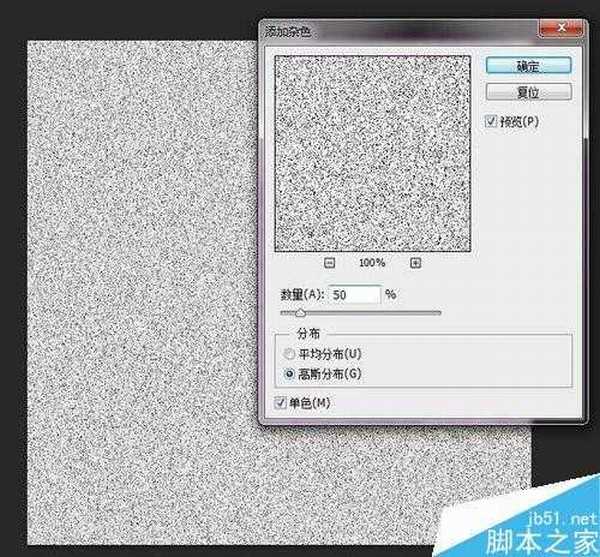600x557 pixels.
Task: Zoom in the noise preview with plus button
Action: coord(416,263)
